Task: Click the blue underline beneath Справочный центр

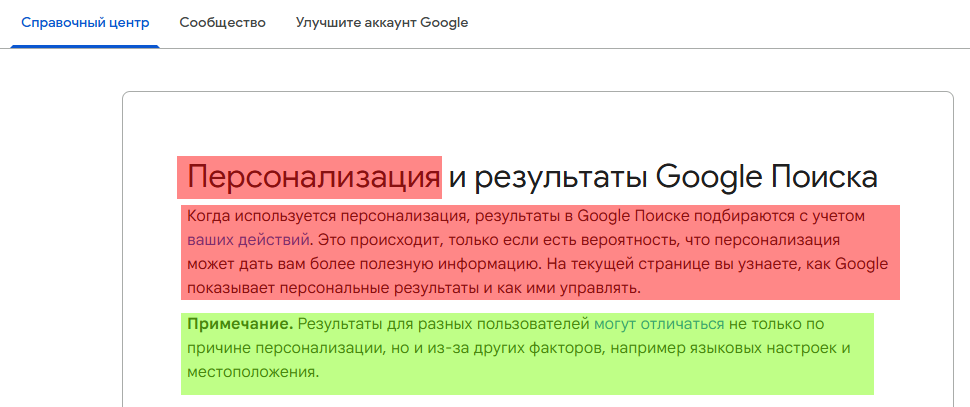Action: click(x=85, y=46)
